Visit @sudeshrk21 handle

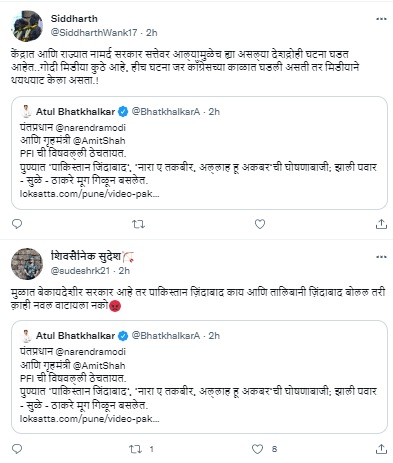pos(80,271)
